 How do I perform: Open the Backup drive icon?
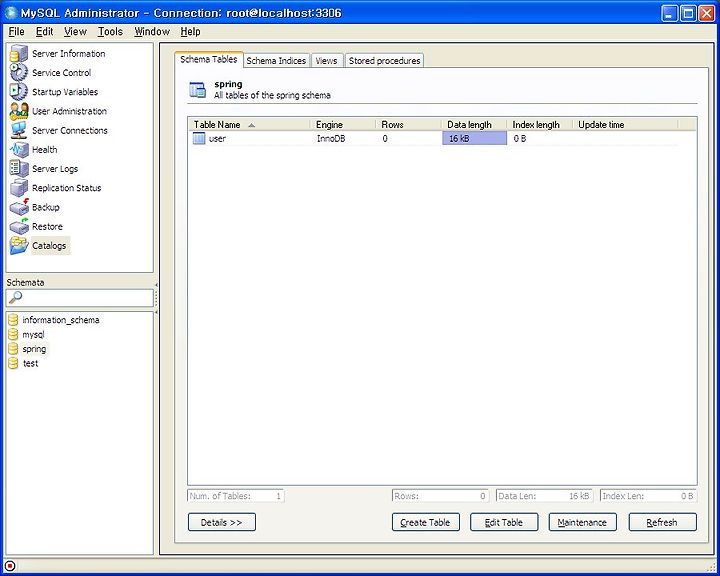click(19, 207)
